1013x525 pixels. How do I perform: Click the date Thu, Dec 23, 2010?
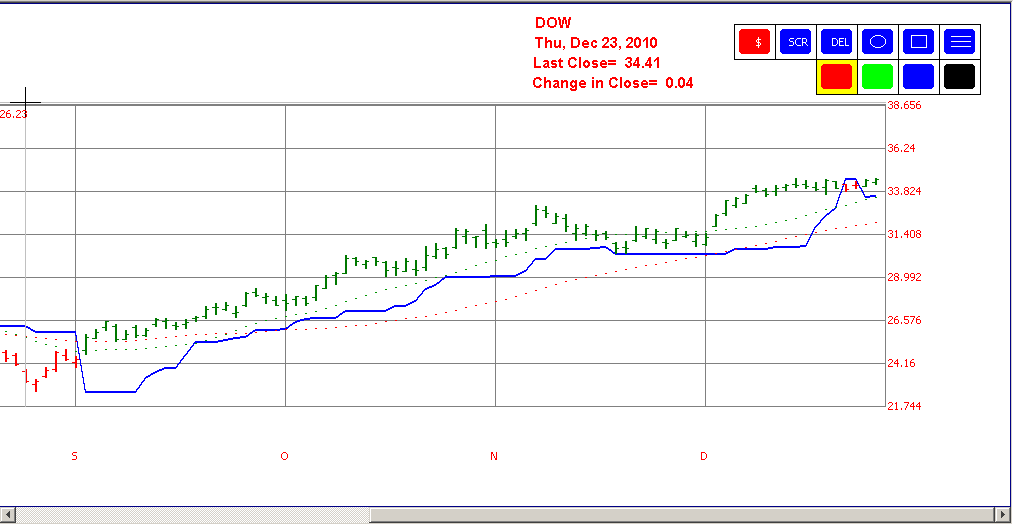[596, 43]
